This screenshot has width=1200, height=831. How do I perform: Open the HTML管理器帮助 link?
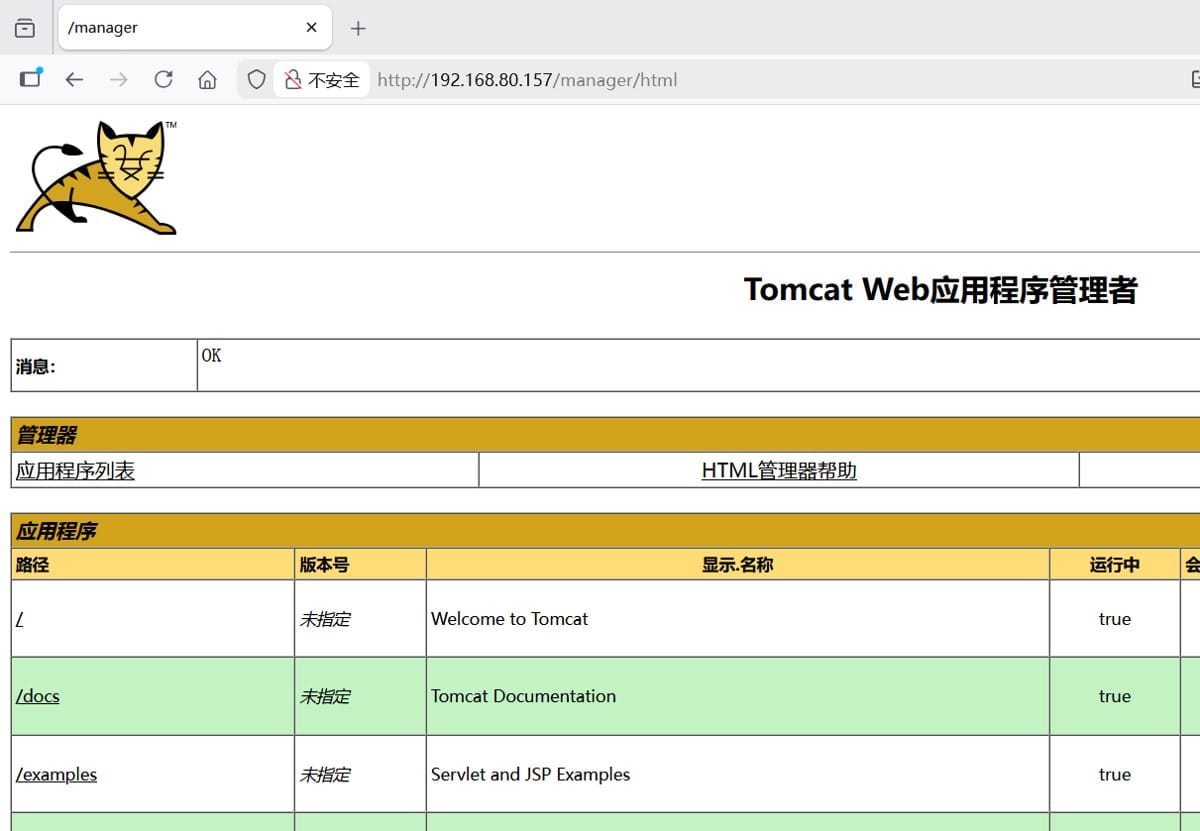click(779, 471)
